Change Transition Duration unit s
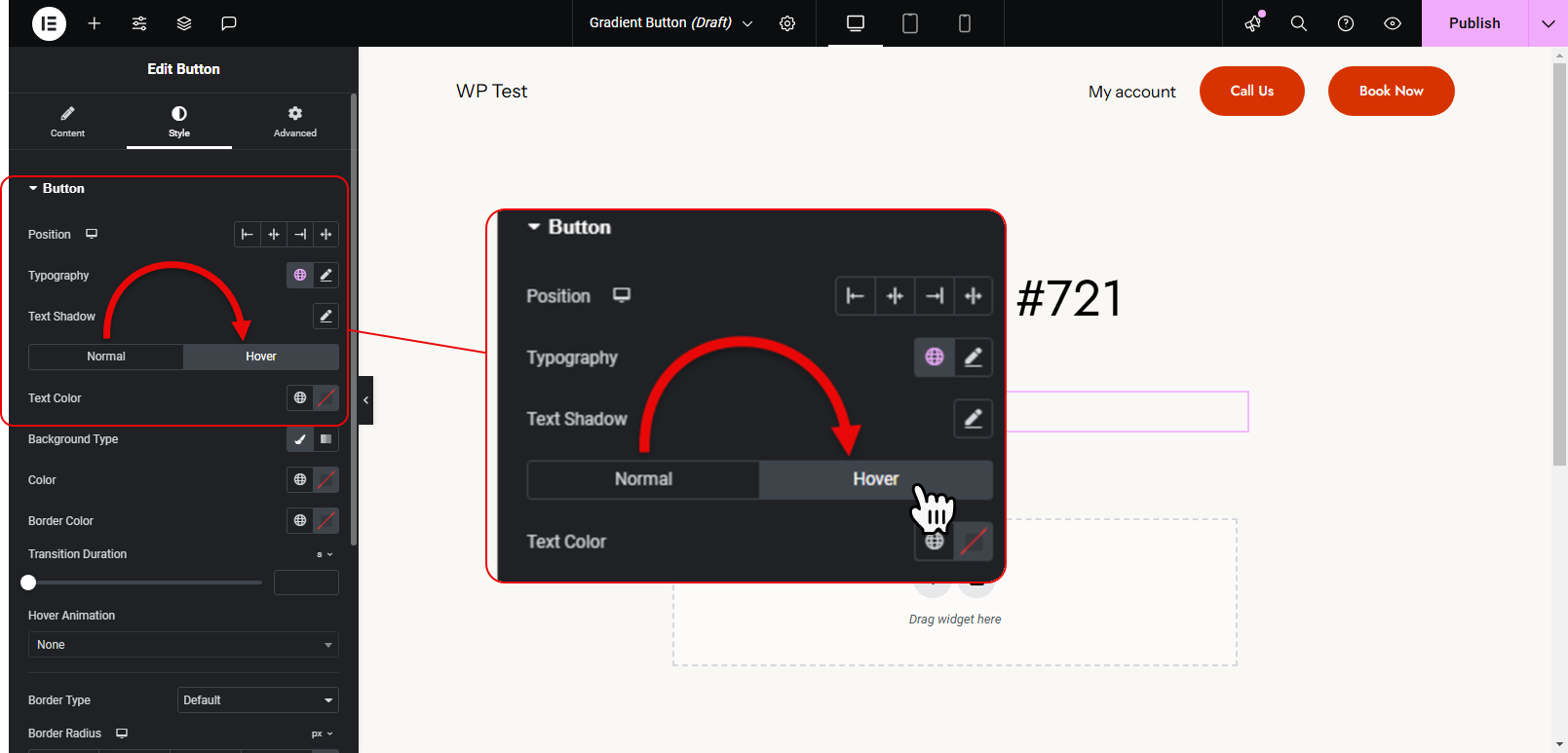The height and width of the screenshot is (753, 1568). point(325,554)
